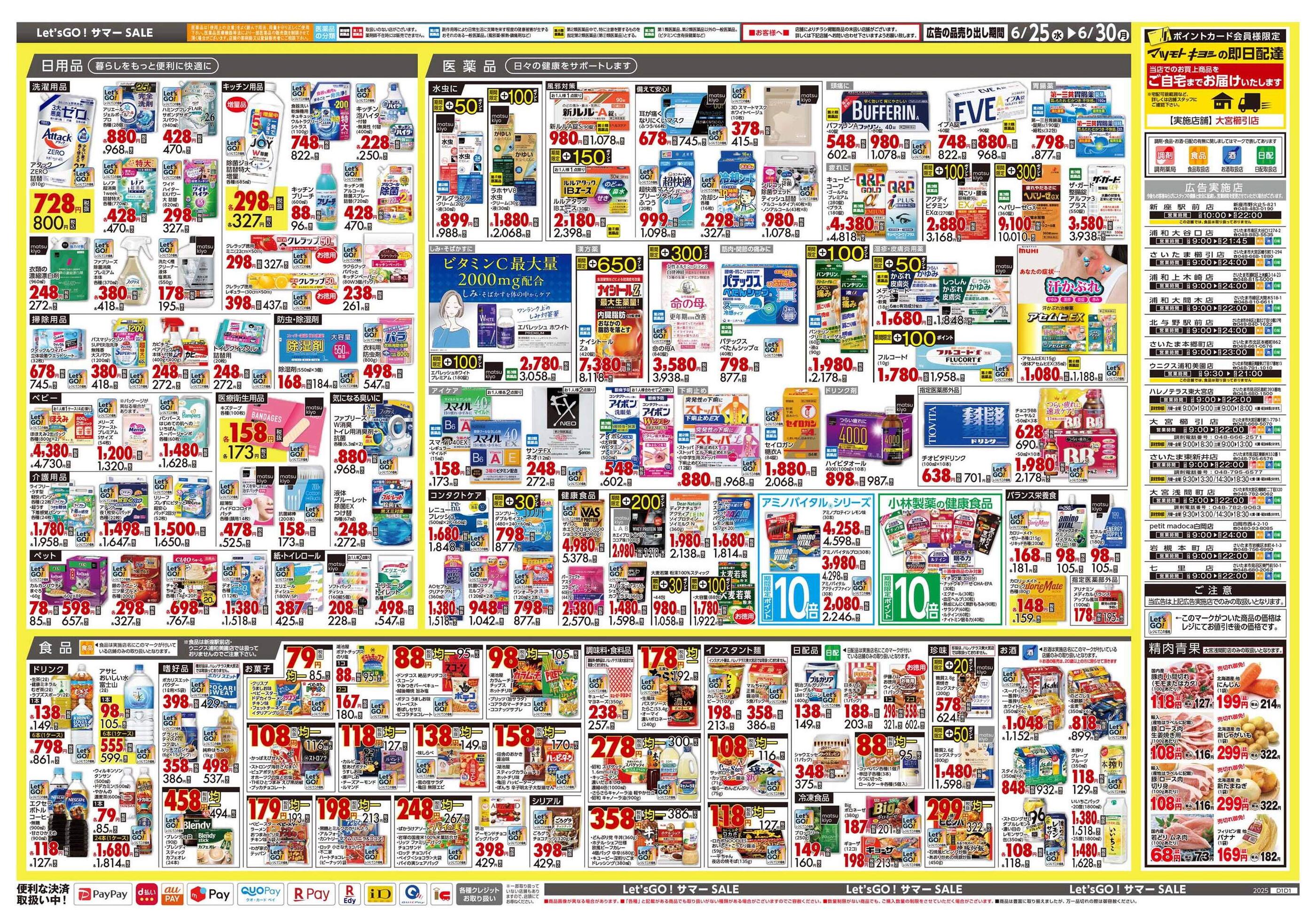Click the iD payment logo
Image resolution: width=1316 pixels, height=924 pixels.
(x=381, y=893)
